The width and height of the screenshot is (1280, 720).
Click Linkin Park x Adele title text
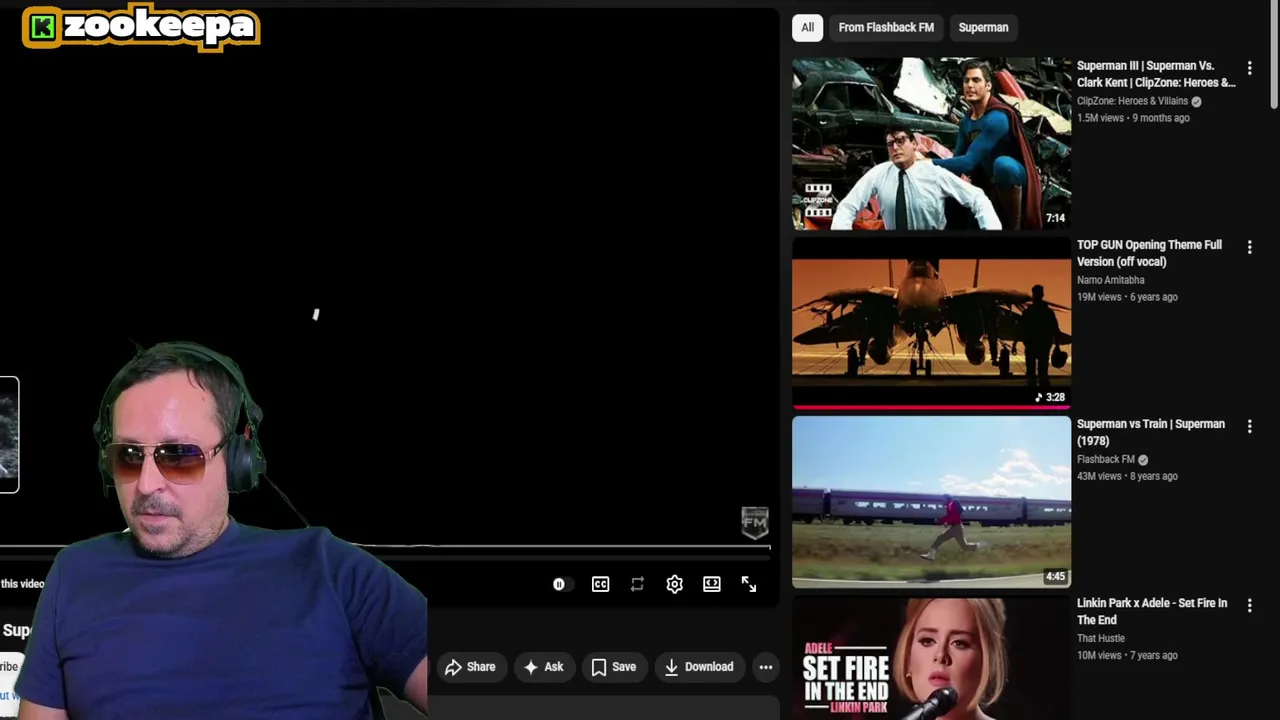(x=1151, y=611)
